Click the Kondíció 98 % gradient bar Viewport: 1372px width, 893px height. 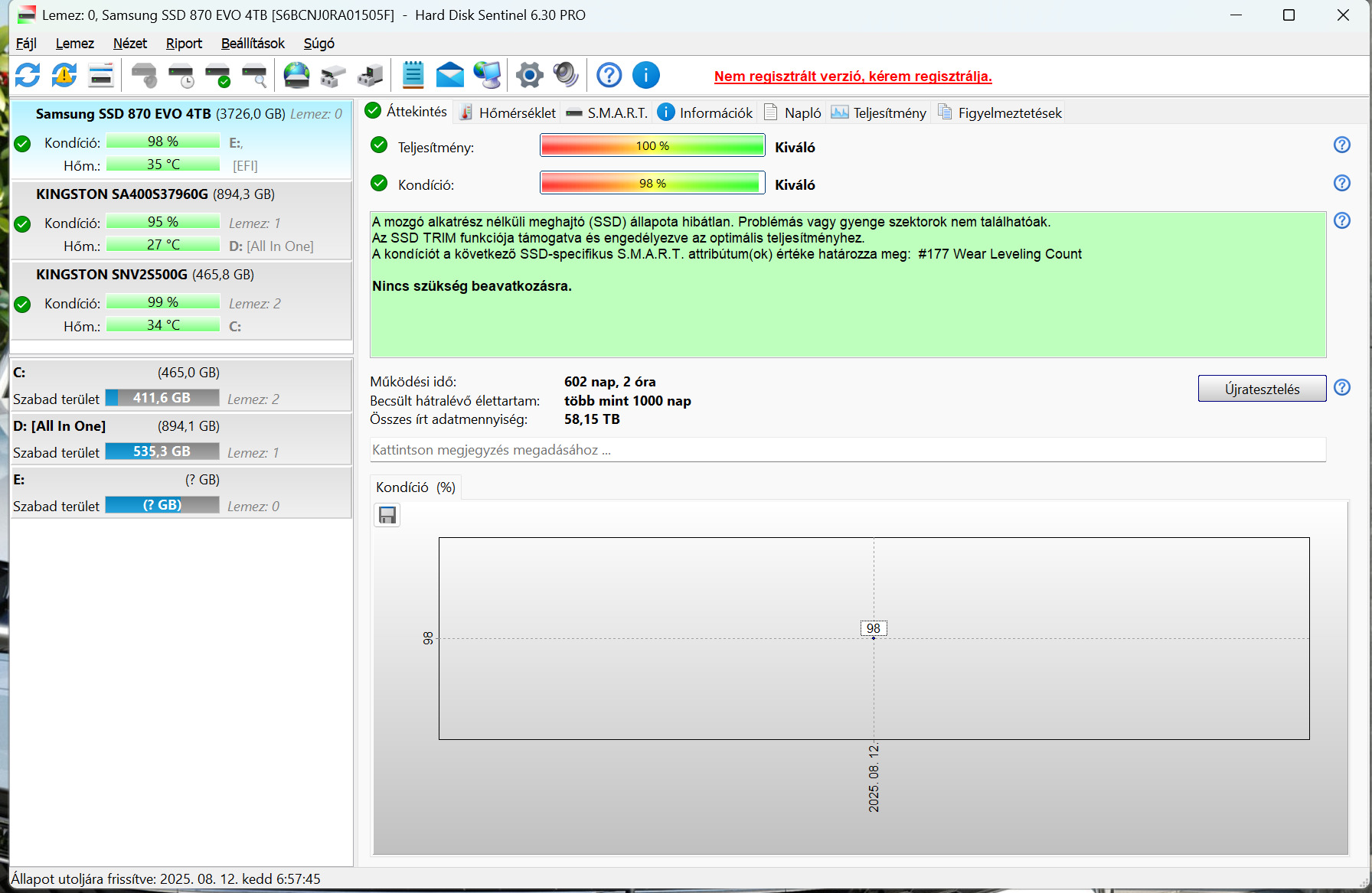(652, 183)
